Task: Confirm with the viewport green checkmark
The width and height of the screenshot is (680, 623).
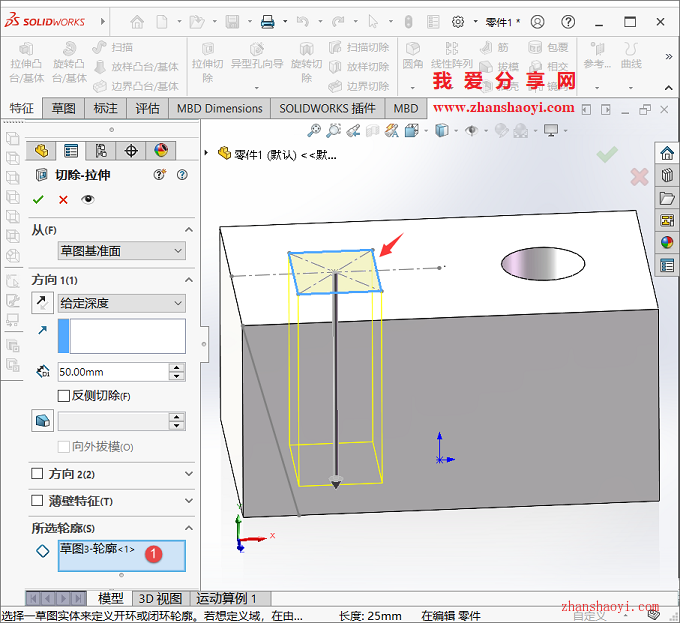Action: [x=607, y=154]
